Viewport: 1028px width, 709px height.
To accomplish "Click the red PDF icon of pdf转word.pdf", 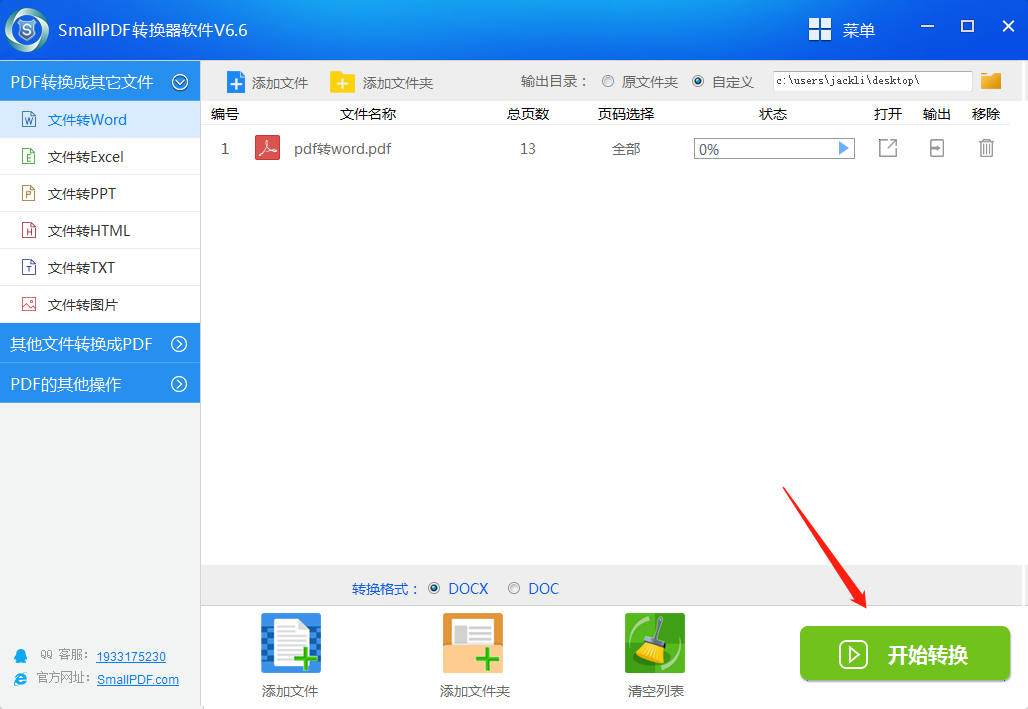I will tap(267, 148).
